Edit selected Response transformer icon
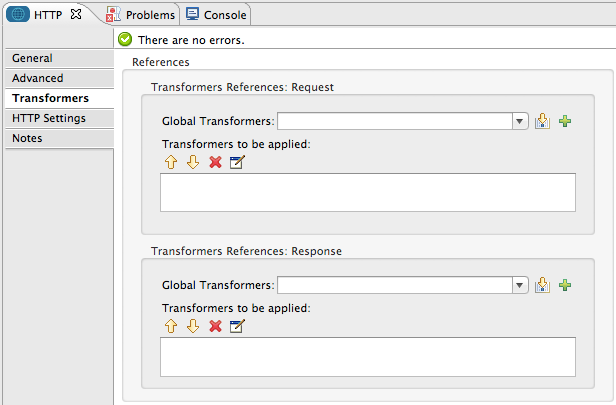The width and height of the screenshot is (616, 405). 237,326
